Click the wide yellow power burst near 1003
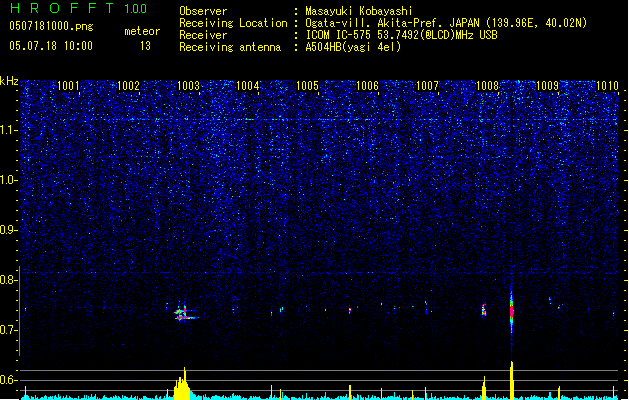629x400 pixels. [182, 386]
